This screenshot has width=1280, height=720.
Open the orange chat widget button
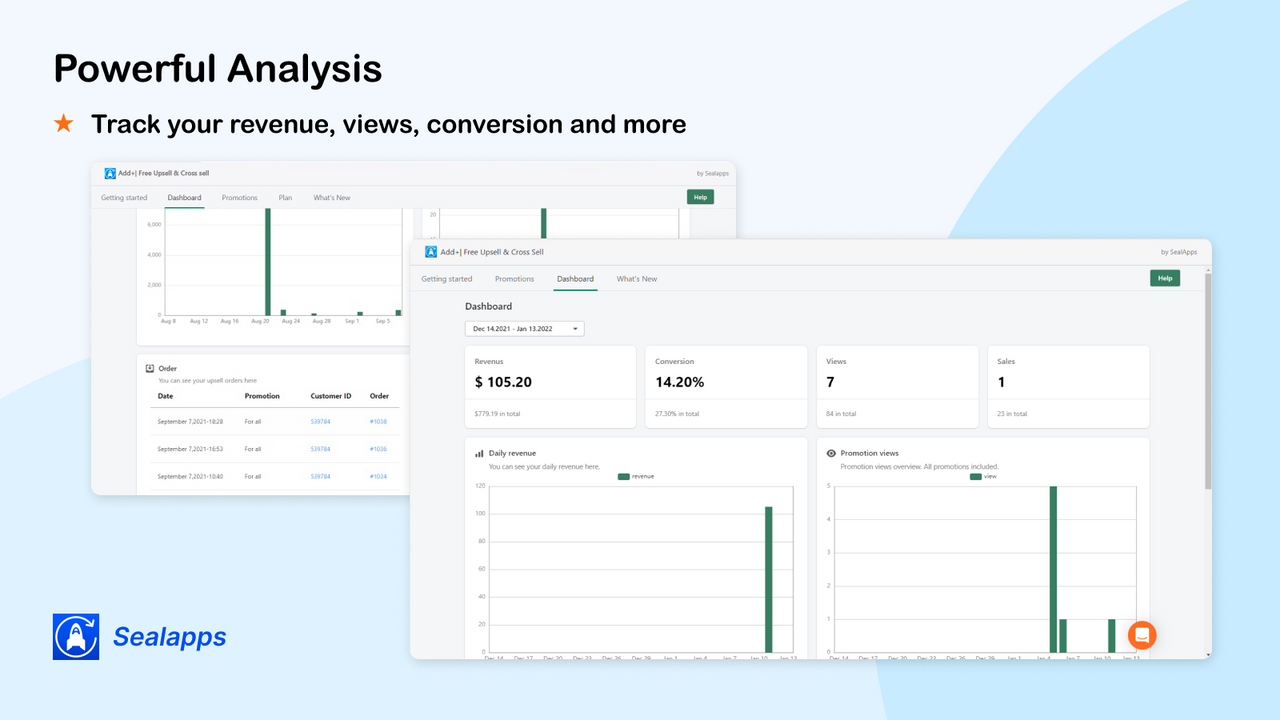pos(1142,635)
